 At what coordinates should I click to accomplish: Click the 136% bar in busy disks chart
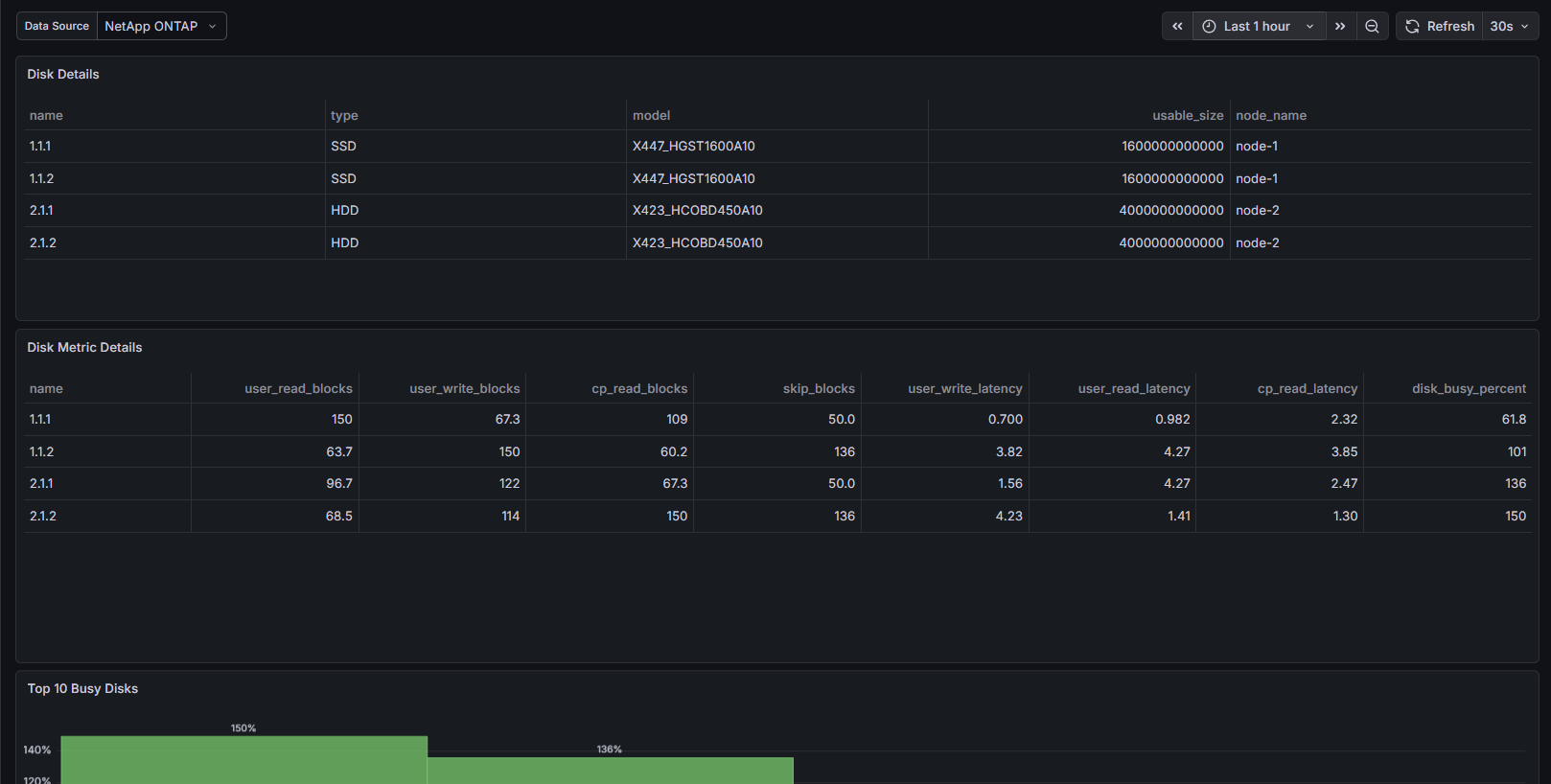[610, 771]
